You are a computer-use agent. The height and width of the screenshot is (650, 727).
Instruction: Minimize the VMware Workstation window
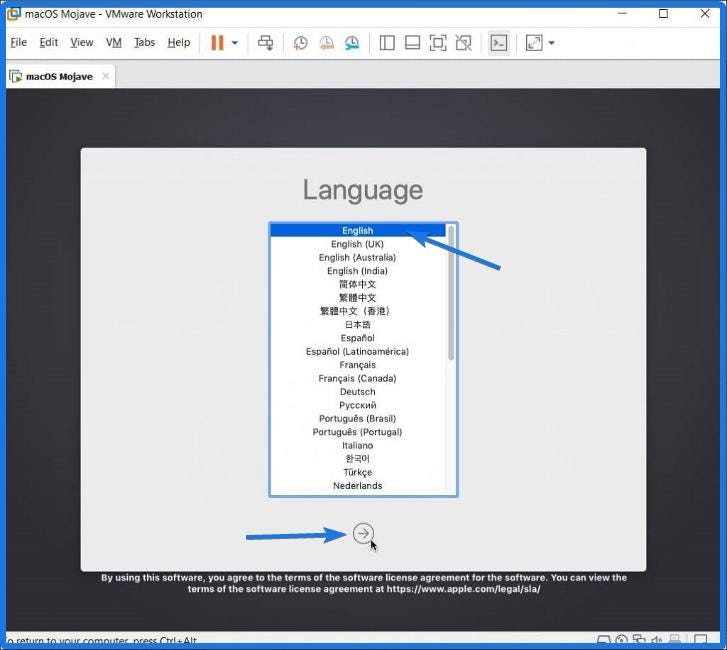[x=622, y=13]
